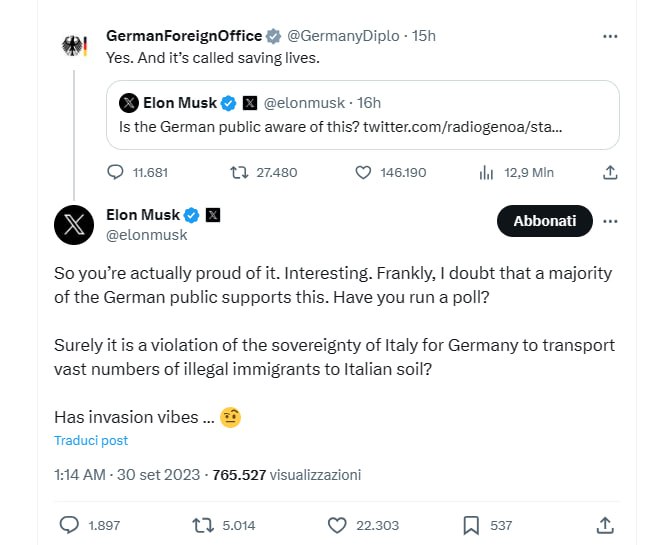This screenshot has height=545, width=661.
Task: Open Elon Musk's X logo profile avatar
Action: 75,225
